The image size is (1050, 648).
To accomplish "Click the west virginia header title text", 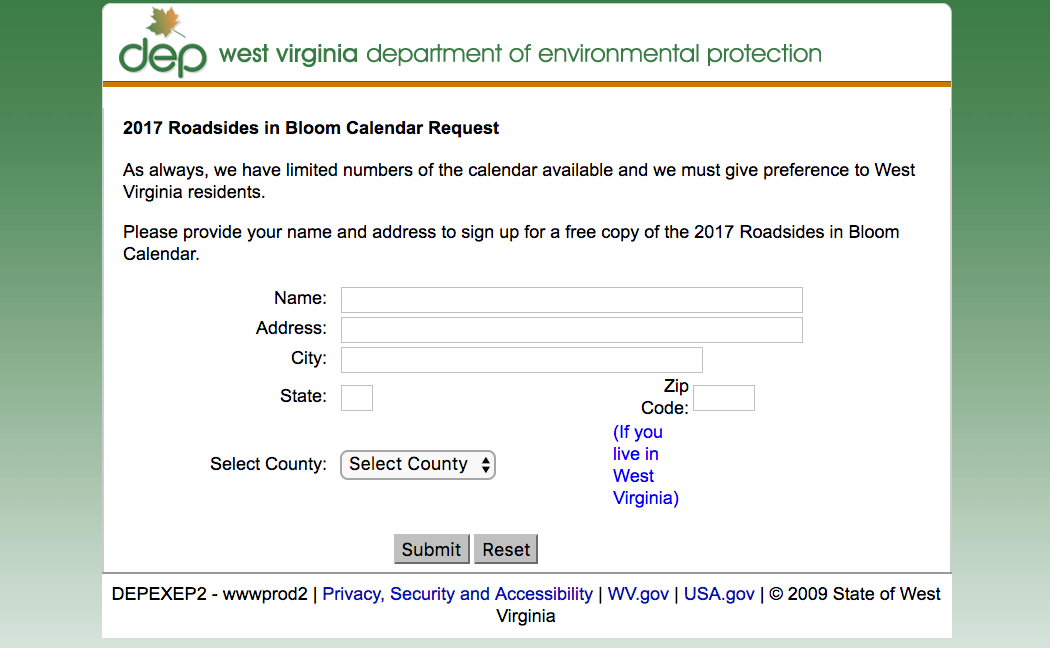I will (x=288, y=54).
